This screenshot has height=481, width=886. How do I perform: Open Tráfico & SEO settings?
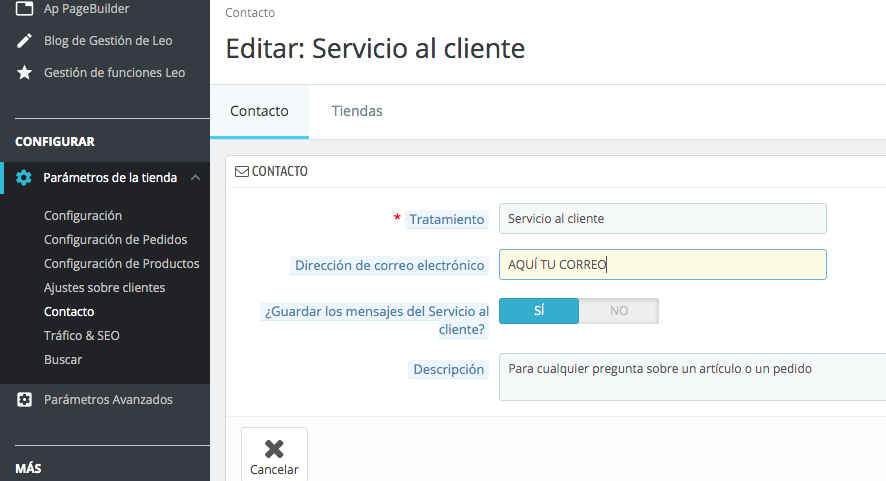[x=82, y=336]
